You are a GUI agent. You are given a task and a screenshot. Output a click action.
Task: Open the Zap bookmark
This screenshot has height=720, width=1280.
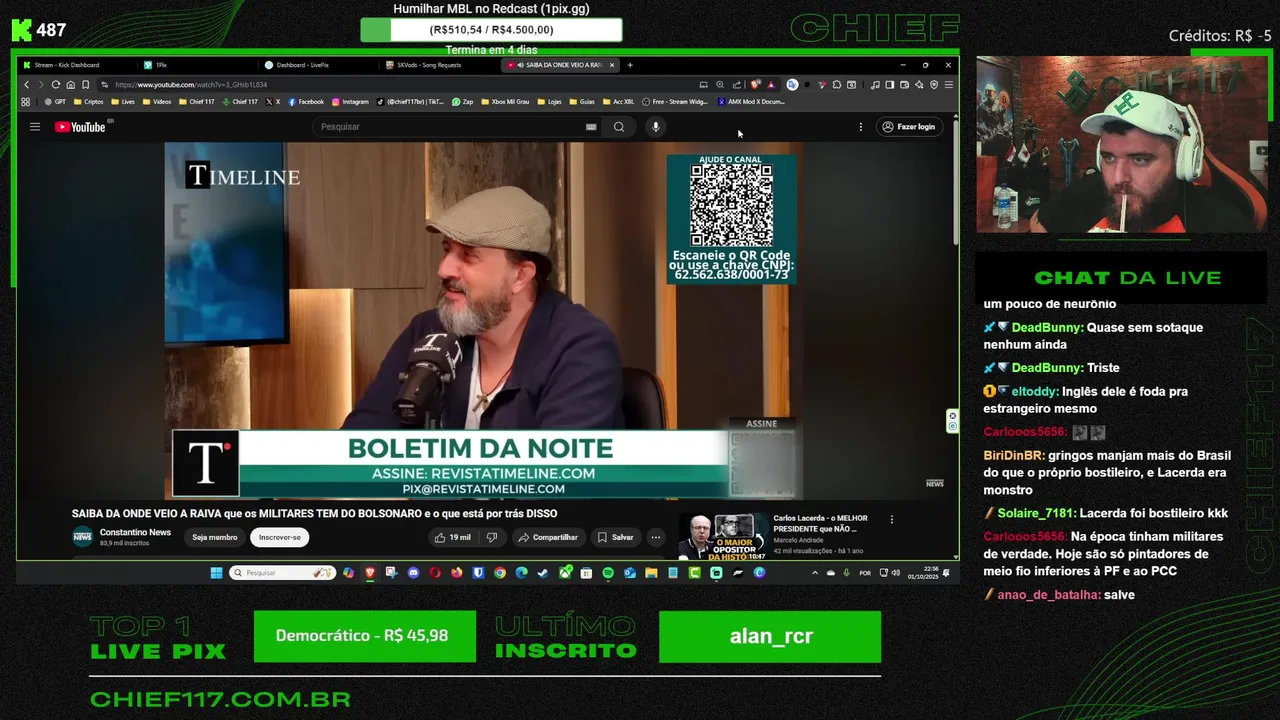[x=463, y=102]
